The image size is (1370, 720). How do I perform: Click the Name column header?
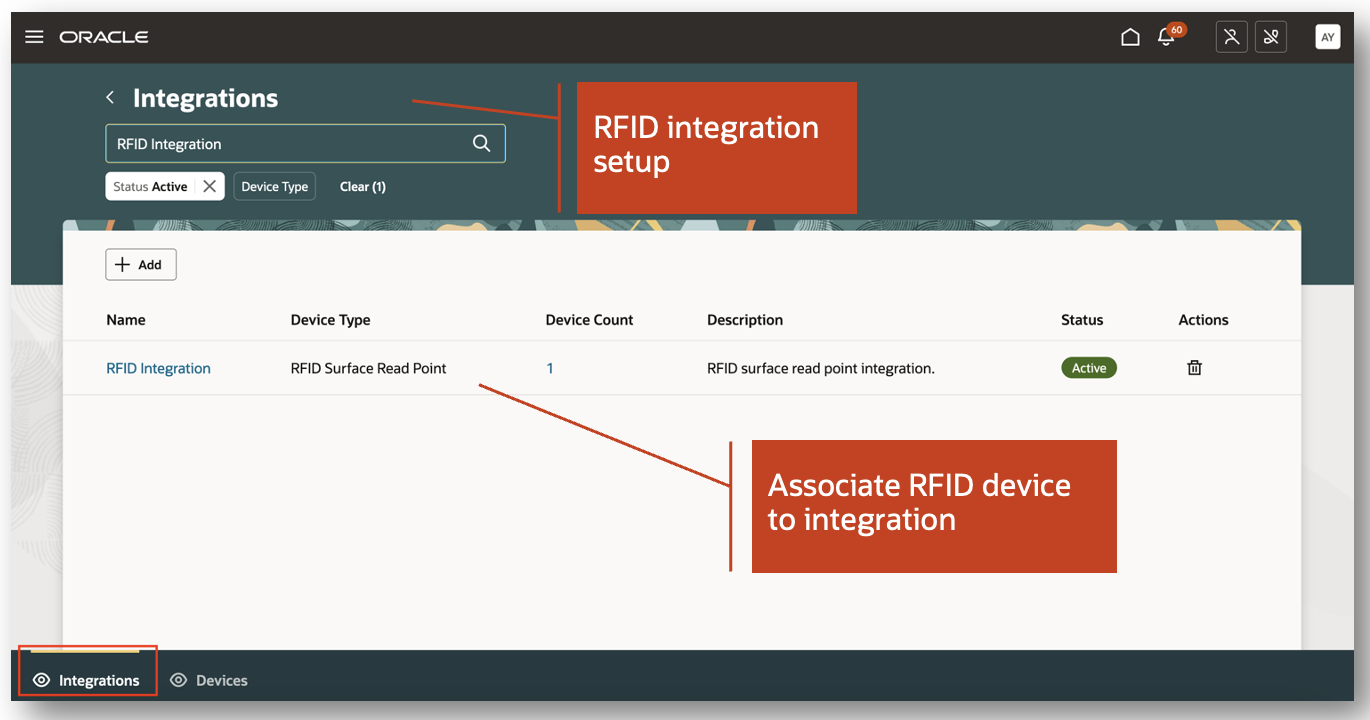(x=126, y=320)
